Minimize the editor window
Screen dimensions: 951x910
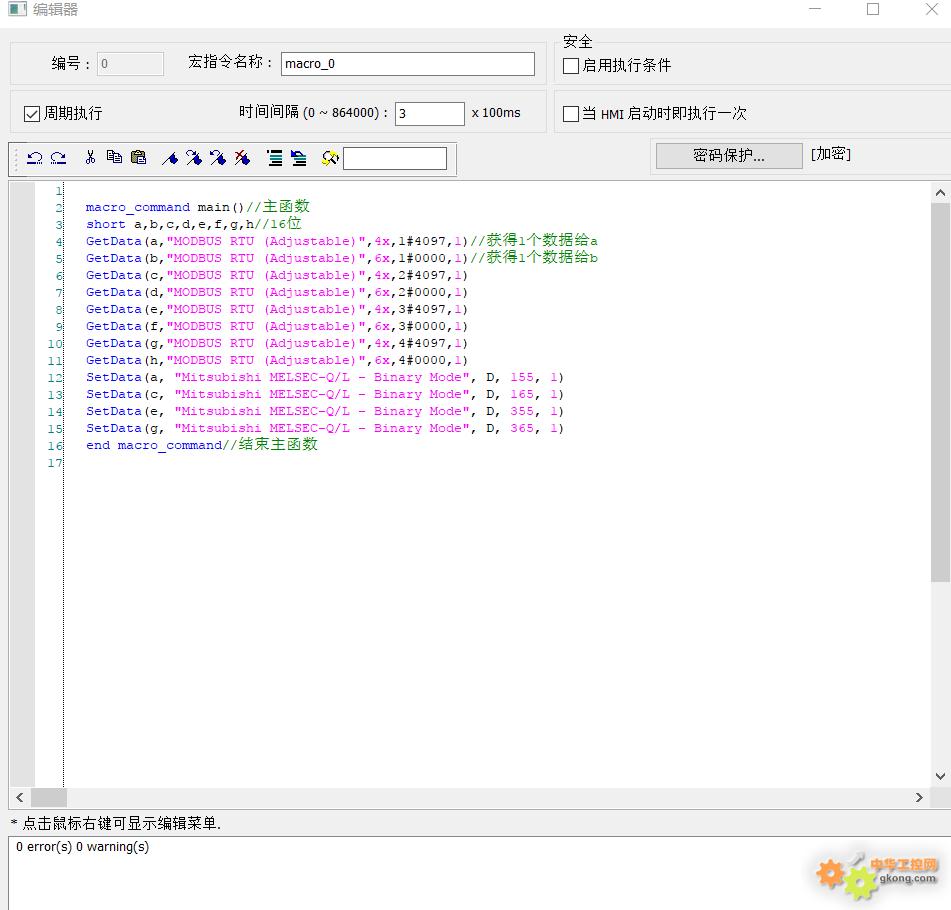(815, 8)
